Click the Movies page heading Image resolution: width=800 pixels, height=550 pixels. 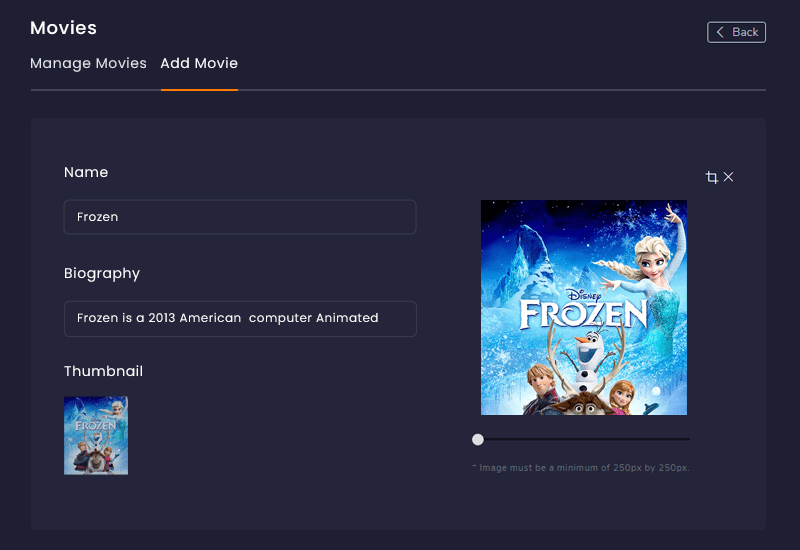(63, 28)
